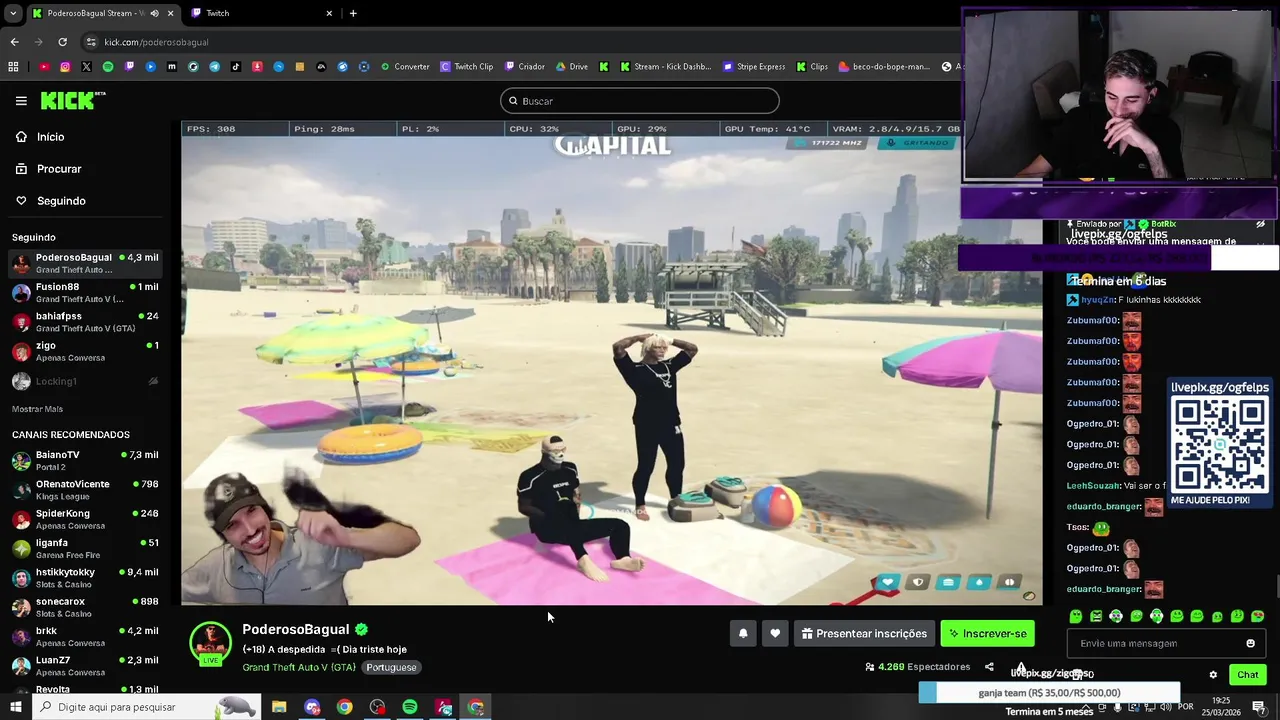Open Procurar in the sidebar

click(59, 169)
